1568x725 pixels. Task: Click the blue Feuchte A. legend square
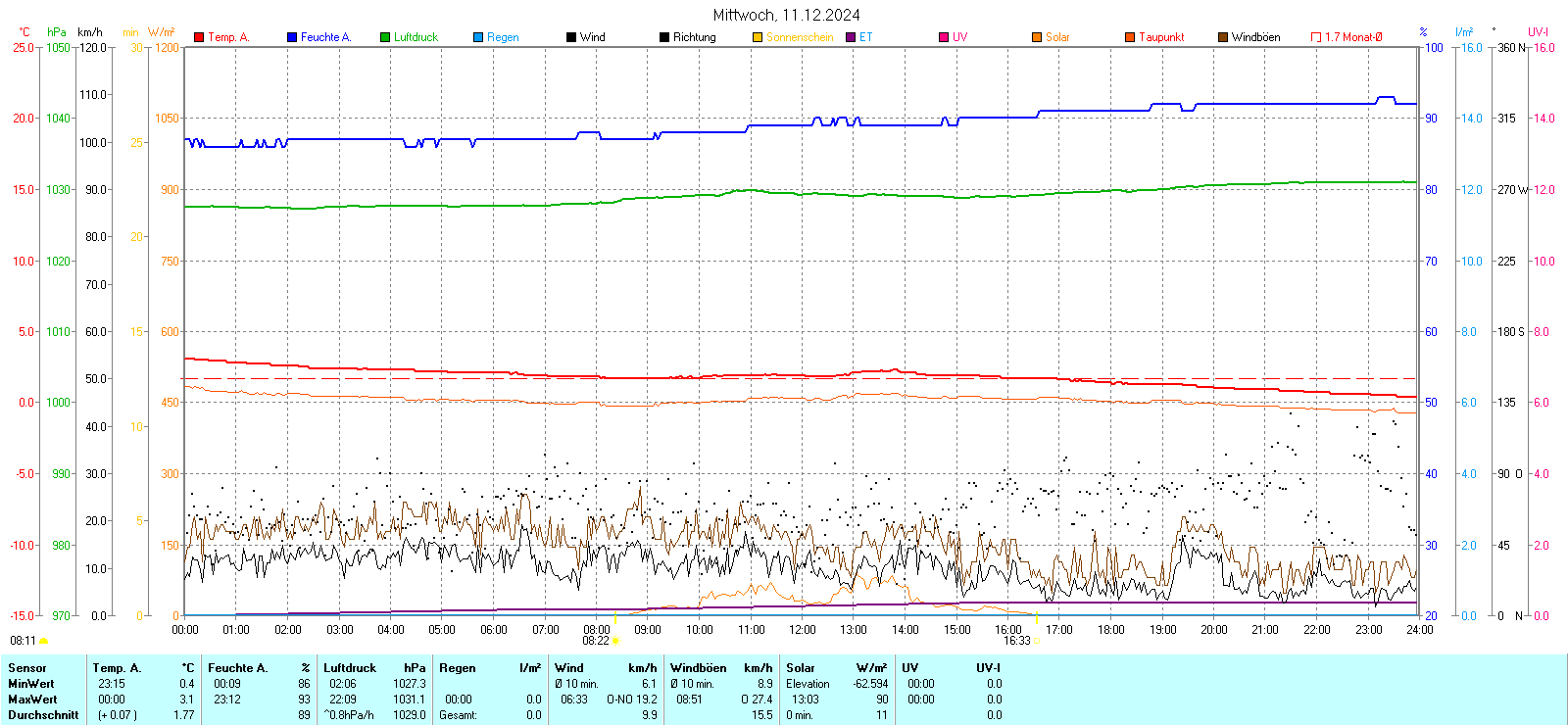pyautogui.click(x=292, y=37)
